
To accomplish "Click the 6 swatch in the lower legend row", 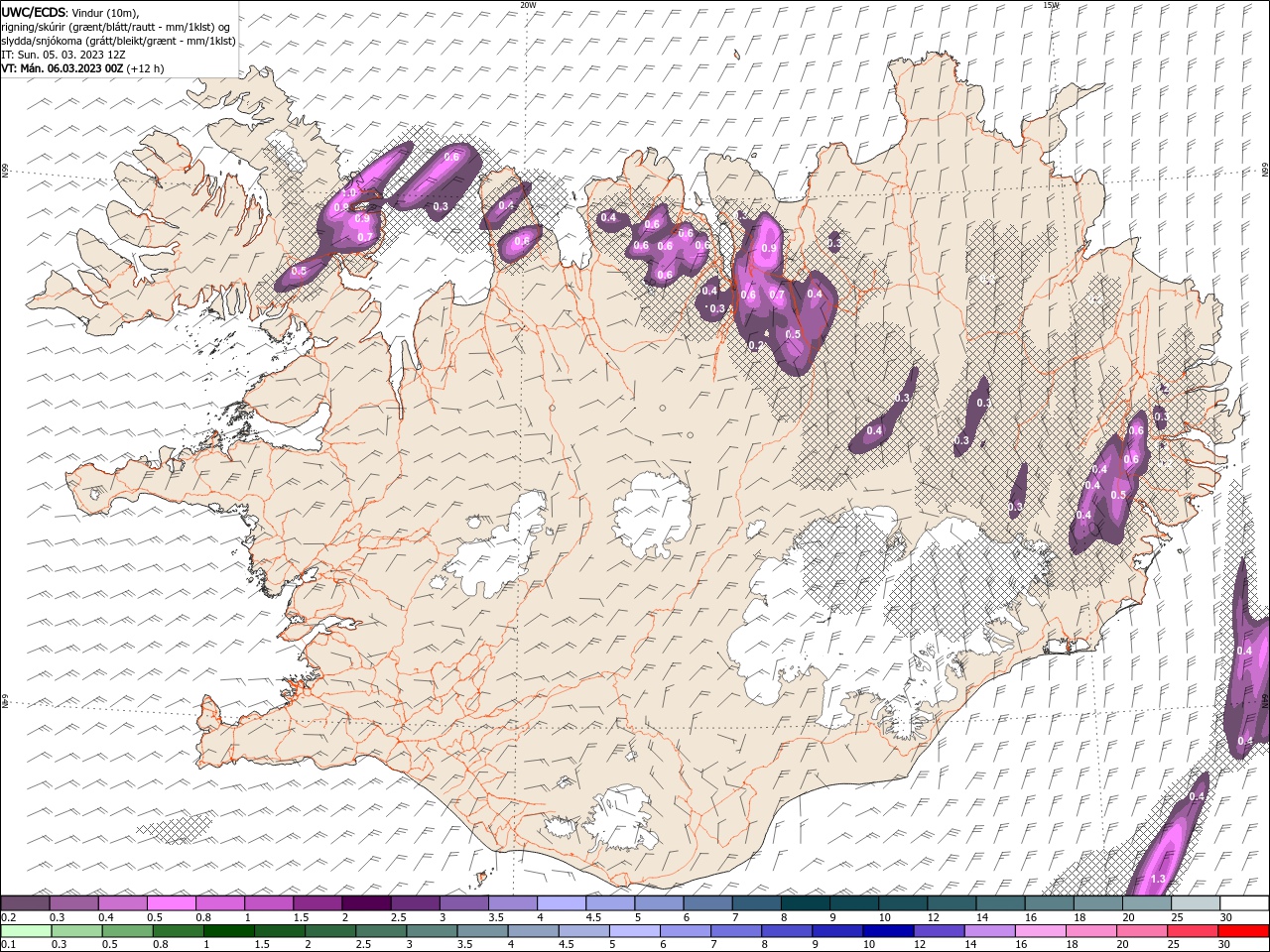I will (x=685, y=931).
